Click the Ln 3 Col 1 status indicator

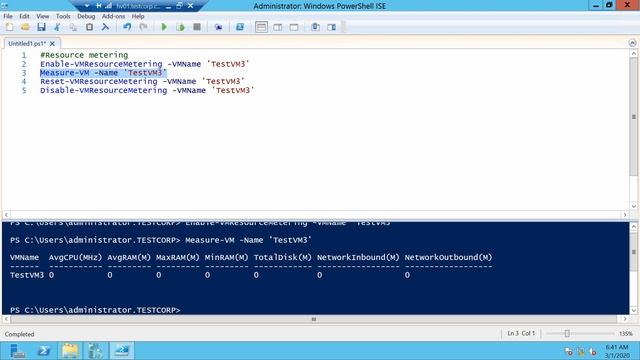click(521, 333)
